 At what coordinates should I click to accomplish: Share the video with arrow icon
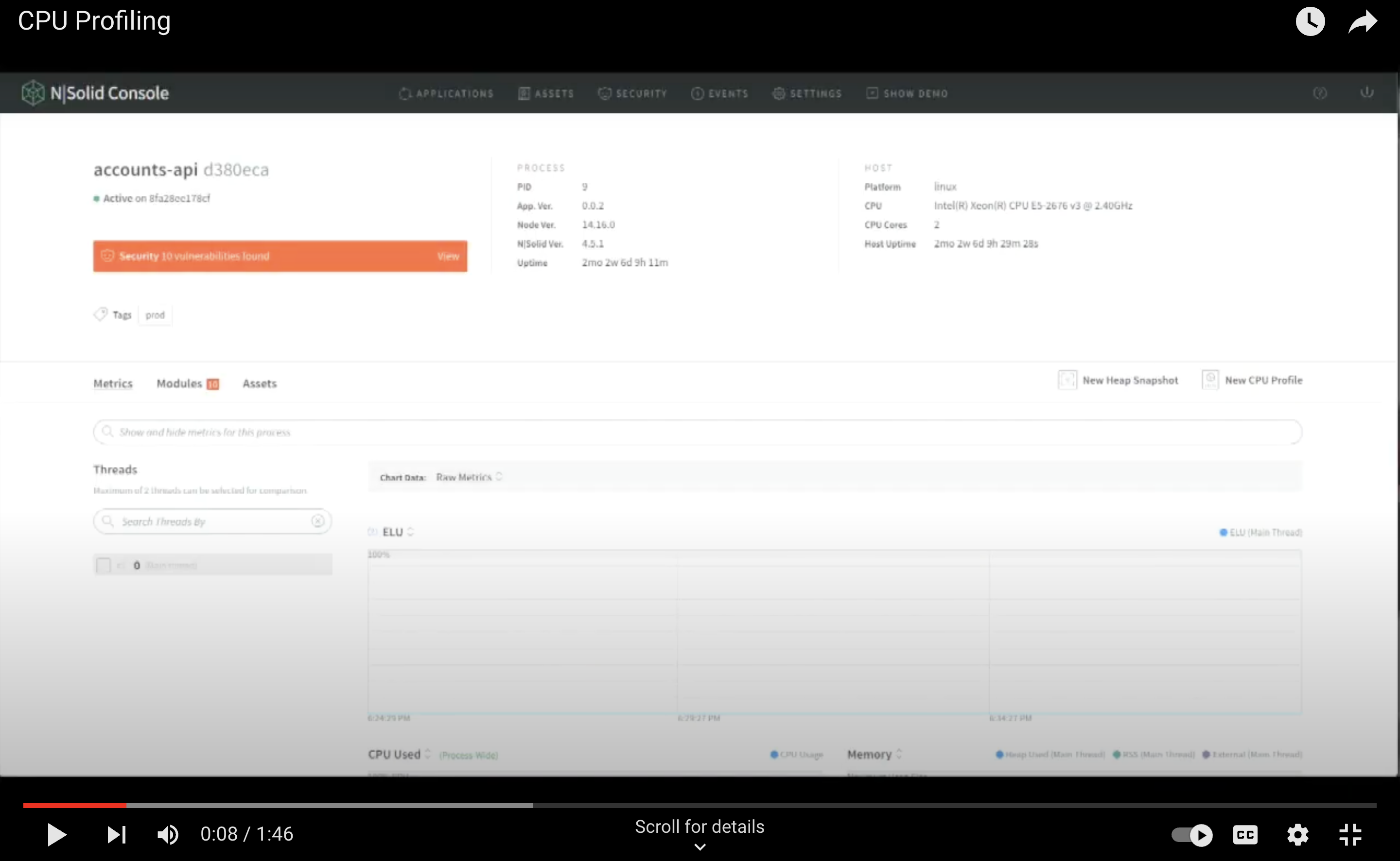pos(1363,22)
